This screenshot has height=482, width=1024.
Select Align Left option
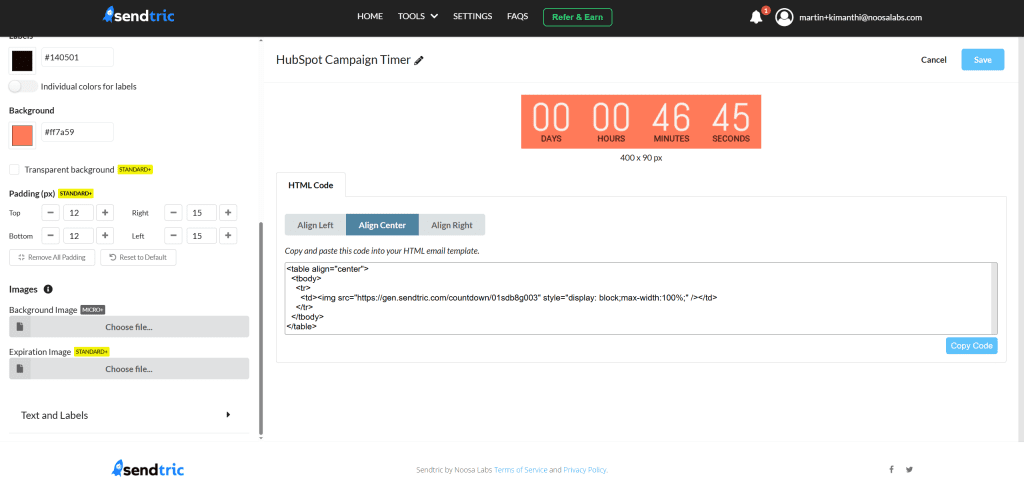point(315,225)
